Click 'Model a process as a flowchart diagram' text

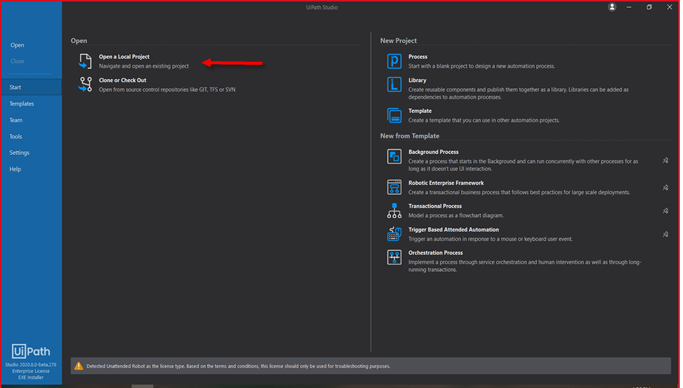456,216
